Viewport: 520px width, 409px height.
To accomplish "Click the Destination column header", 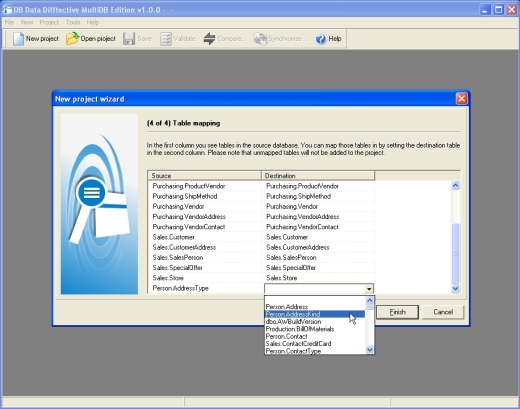I will (318, 175).
